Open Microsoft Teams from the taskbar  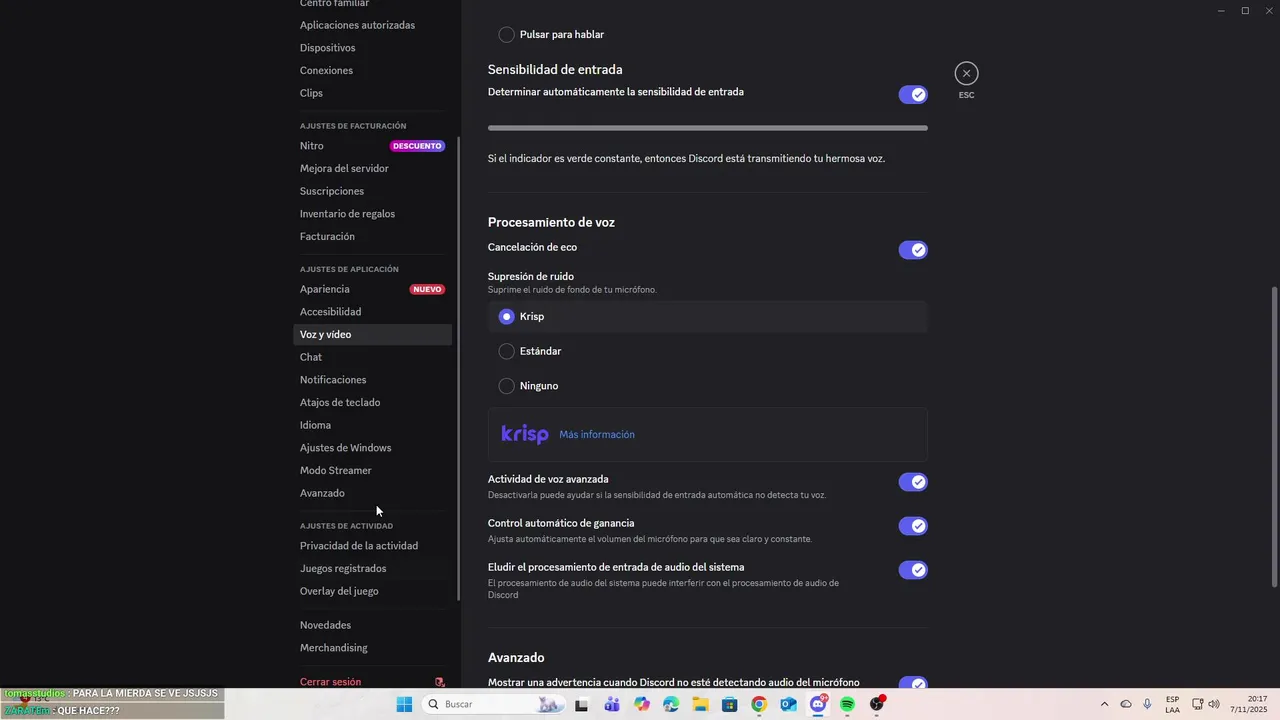(x=611, y=704)
